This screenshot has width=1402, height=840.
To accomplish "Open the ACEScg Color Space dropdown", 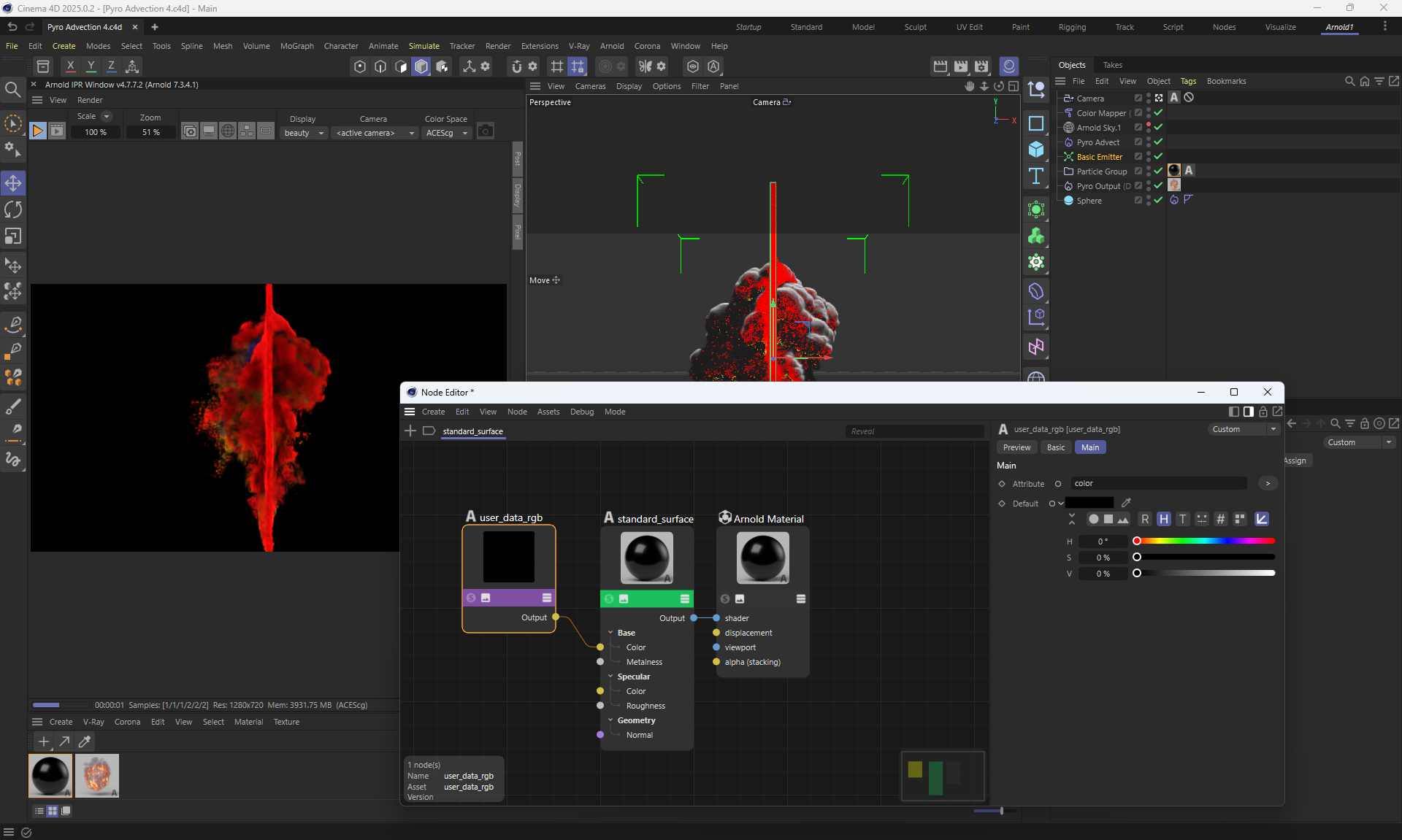I will click(x=447, y=133).
